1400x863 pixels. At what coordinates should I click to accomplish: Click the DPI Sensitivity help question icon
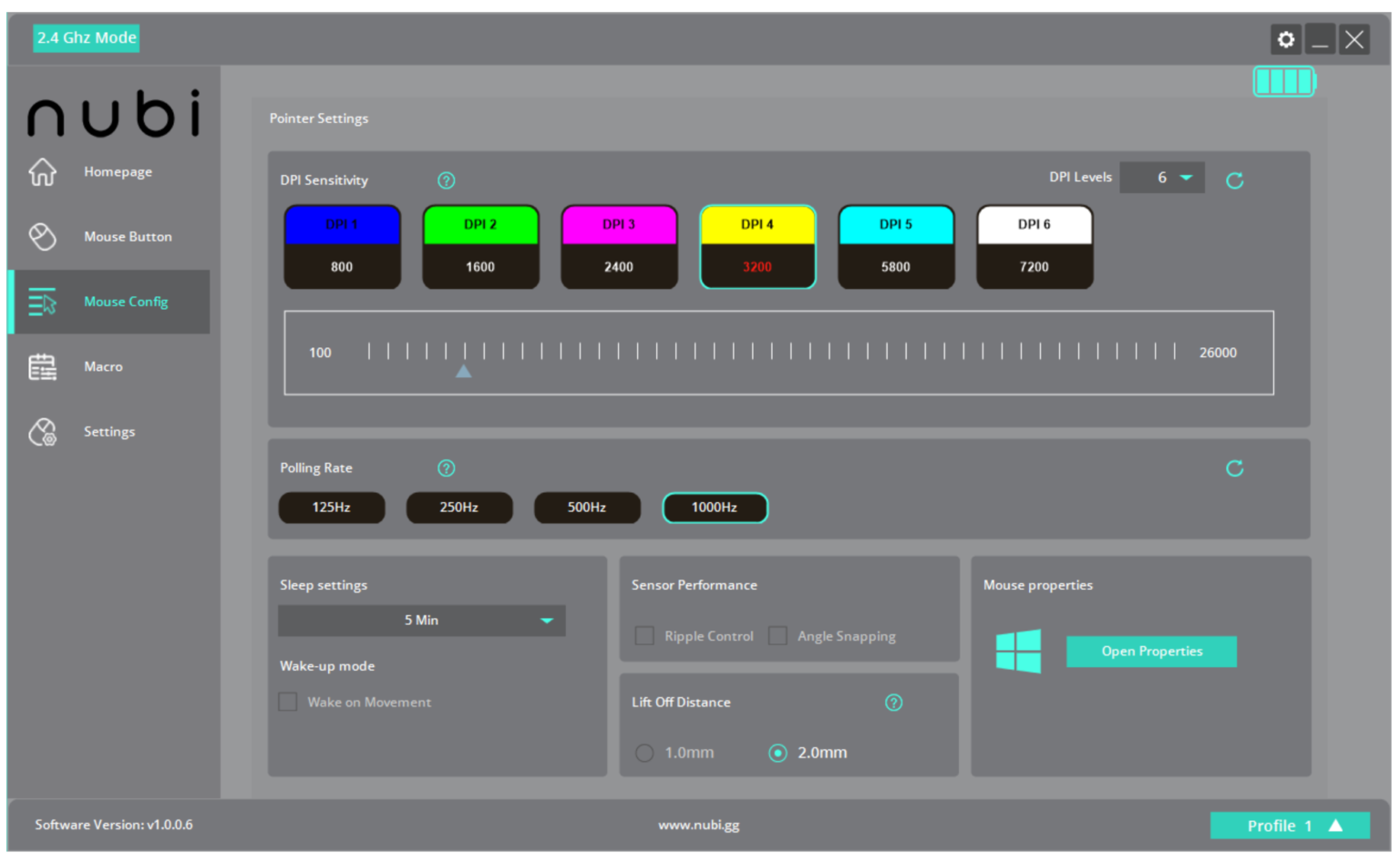[446, 180]
